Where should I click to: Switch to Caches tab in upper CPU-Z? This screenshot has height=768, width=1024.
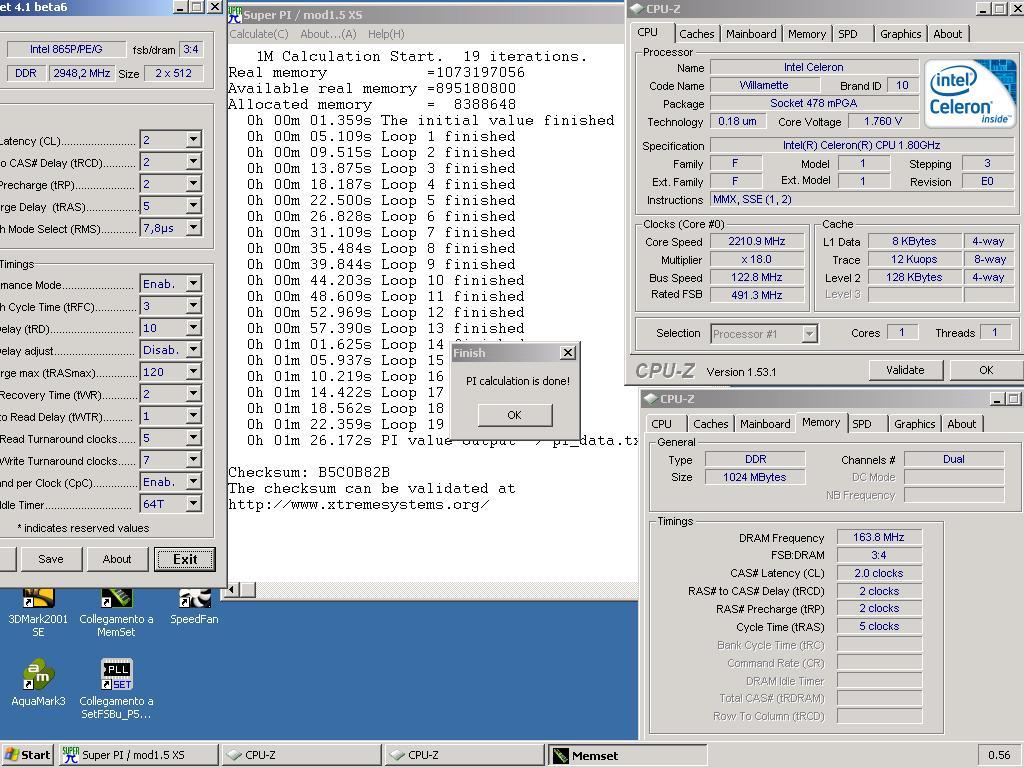click(697, 34)
